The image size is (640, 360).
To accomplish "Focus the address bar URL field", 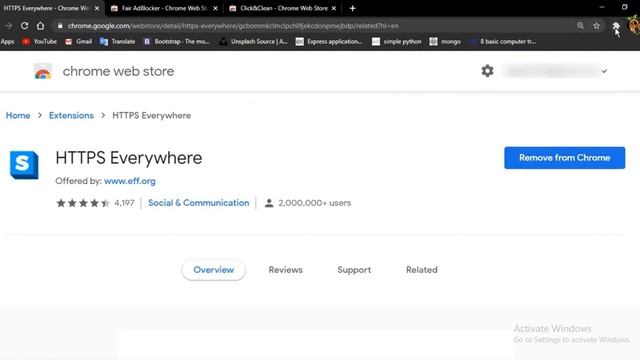I will [314, 26].
